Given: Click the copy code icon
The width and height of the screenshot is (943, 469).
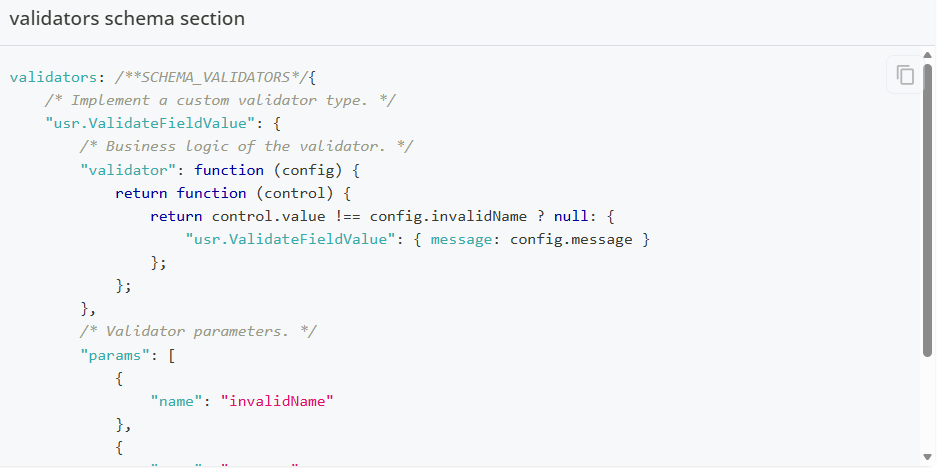Looking at the screenshot, I should (906, 75).
